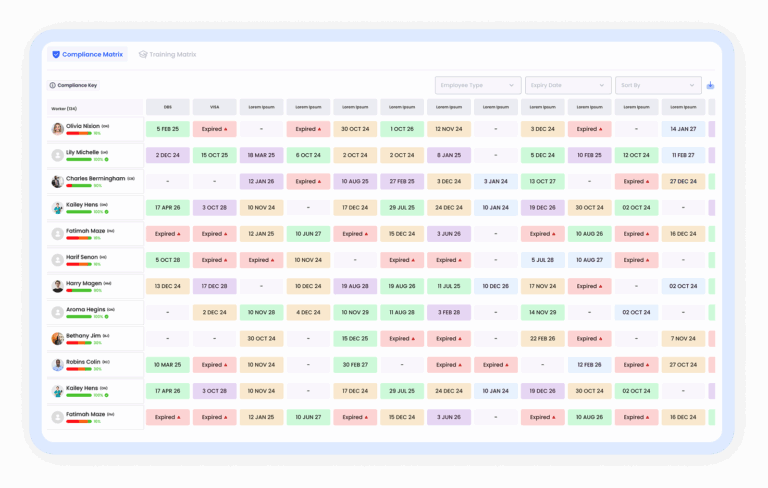Image resolution: width=768 pixels, height=488 pixels.
Task: Select the Compliance Matrix tab
Action: [x=88, y=54]
